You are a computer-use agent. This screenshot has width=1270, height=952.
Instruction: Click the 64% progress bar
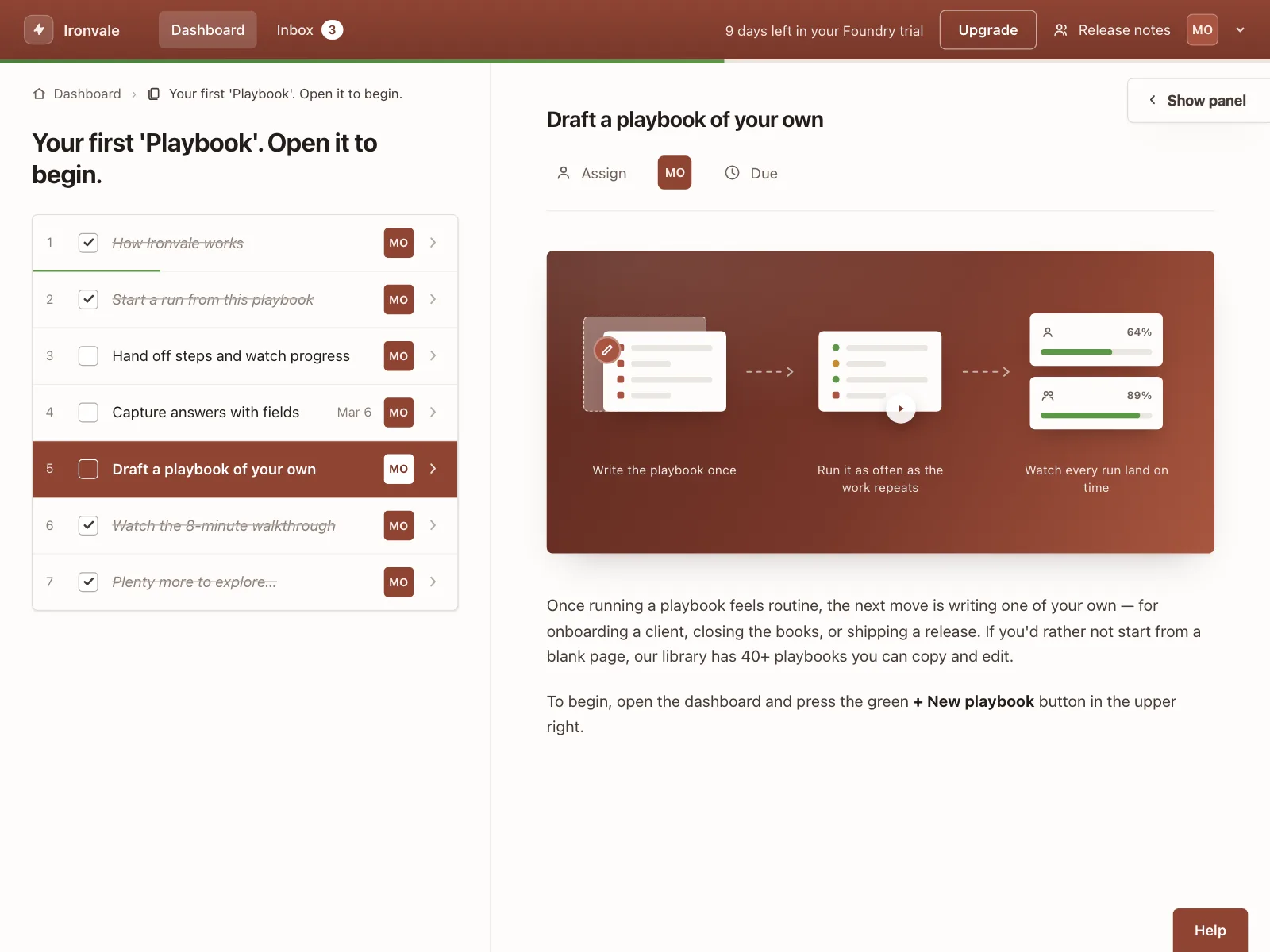1096,352
